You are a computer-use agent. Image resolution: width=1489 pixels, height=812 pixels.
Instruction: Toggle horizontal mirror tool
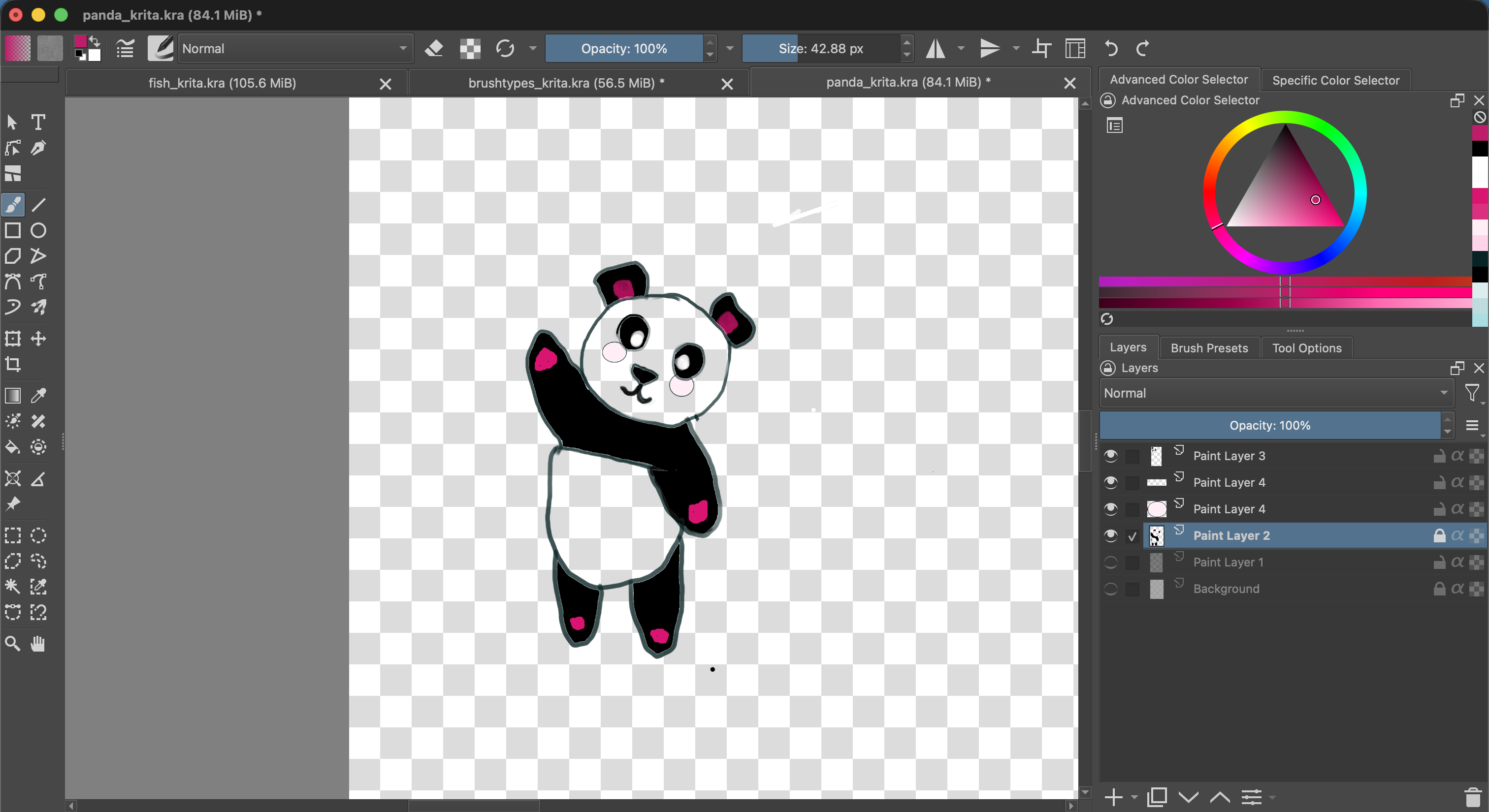(x=935, y=49)
